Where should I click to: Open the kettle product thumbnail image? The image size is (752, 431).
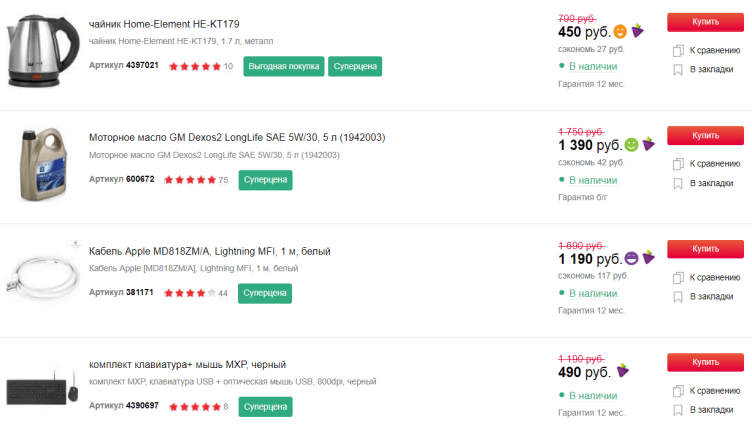click(x=43, y=50)
